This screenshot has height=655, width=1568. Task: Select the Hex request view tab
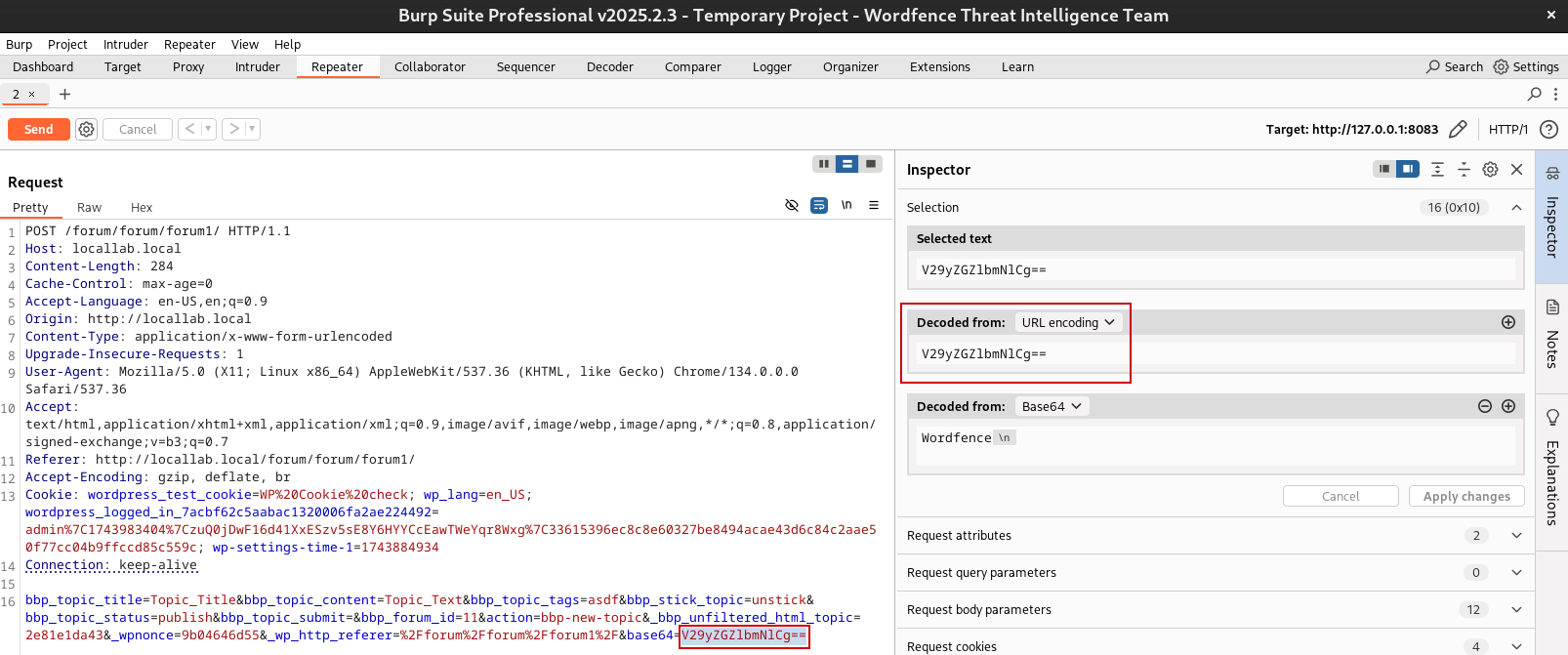click(x=142, y=207)
